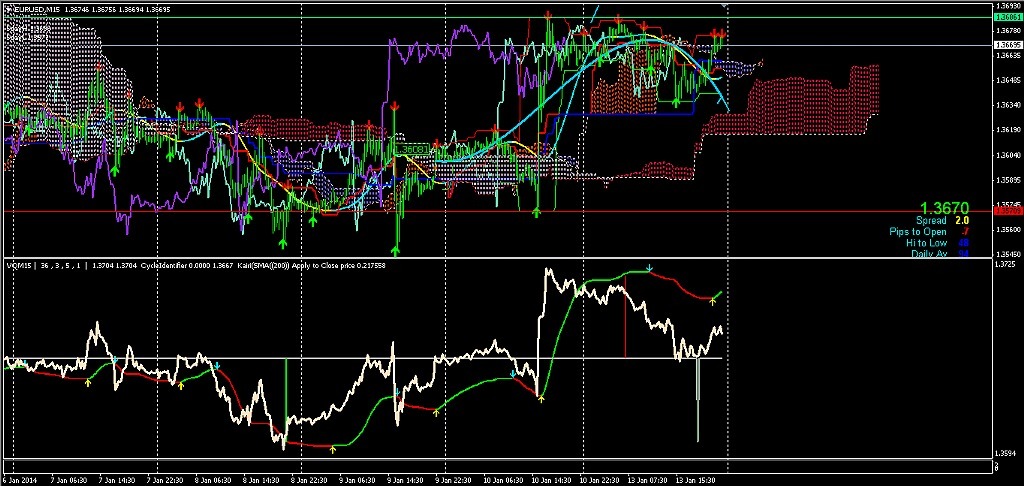Click the 1.36190 price axis label
1024x486 pixels.
[x=1008, y=130]
